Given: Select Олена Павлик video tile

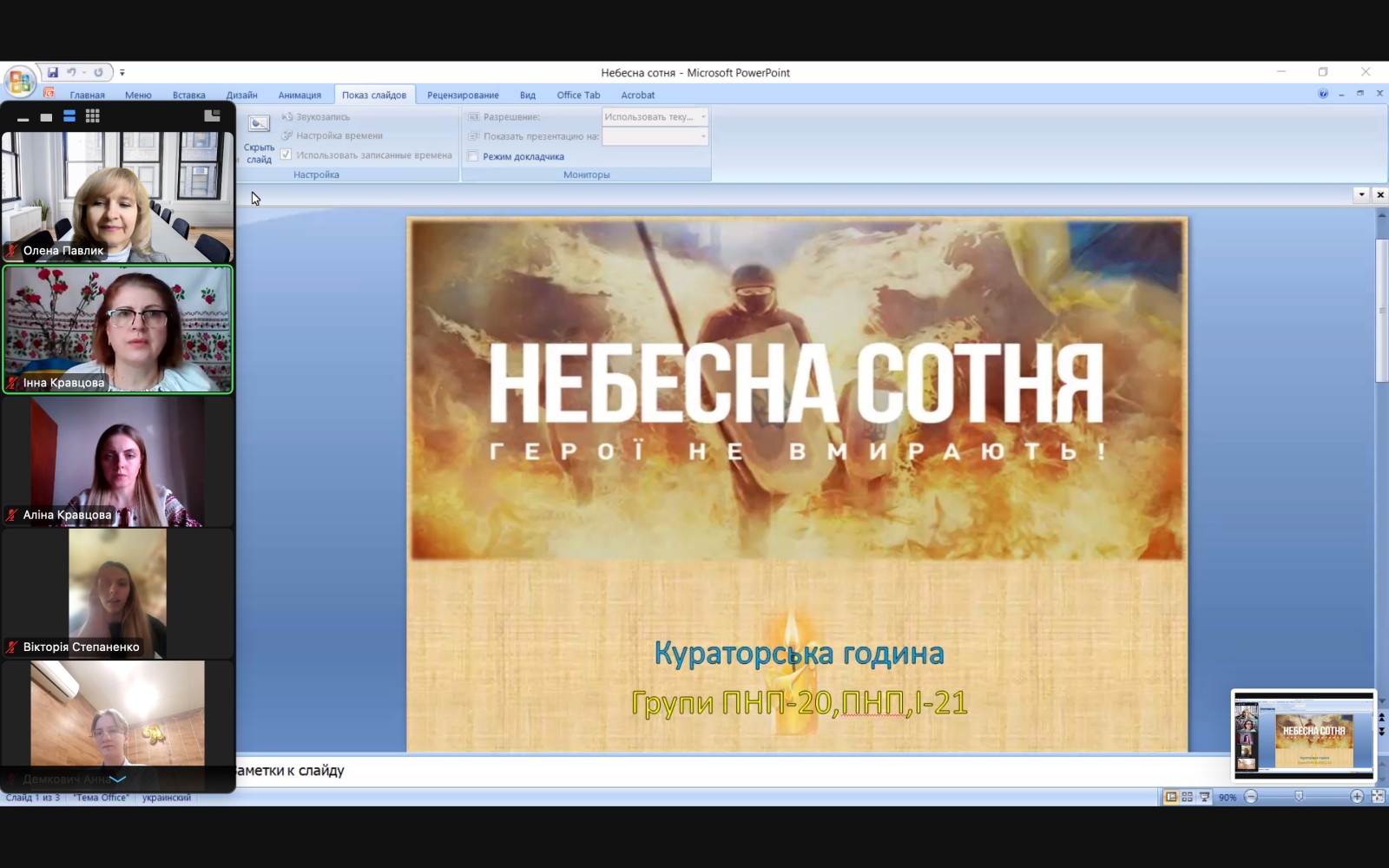Looking at the screenshot, I should pyautogui.click(x=118, y=197).
